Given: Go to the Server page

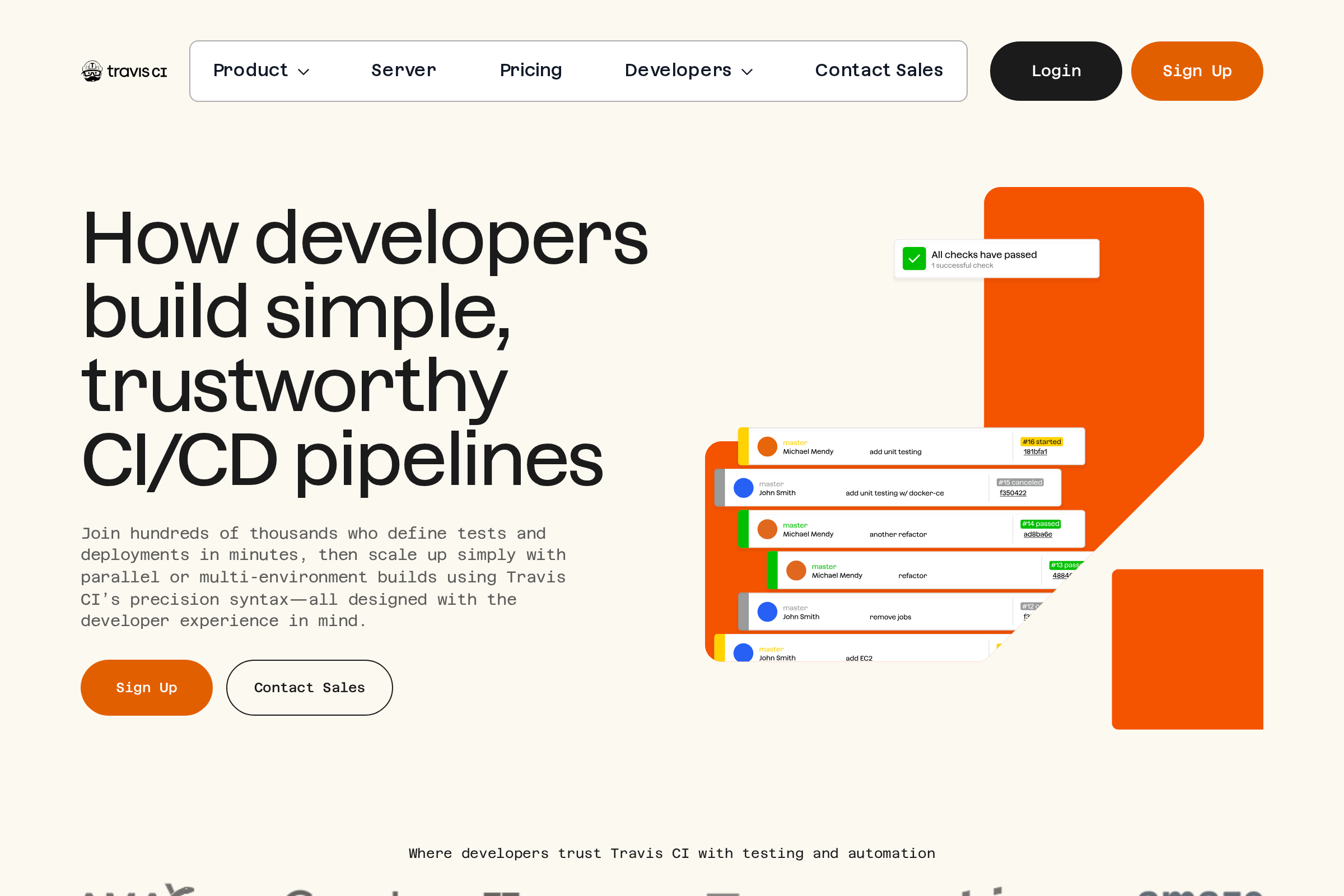Looking at the screenshot, I should pyautogui.click(x=403, y=71).
